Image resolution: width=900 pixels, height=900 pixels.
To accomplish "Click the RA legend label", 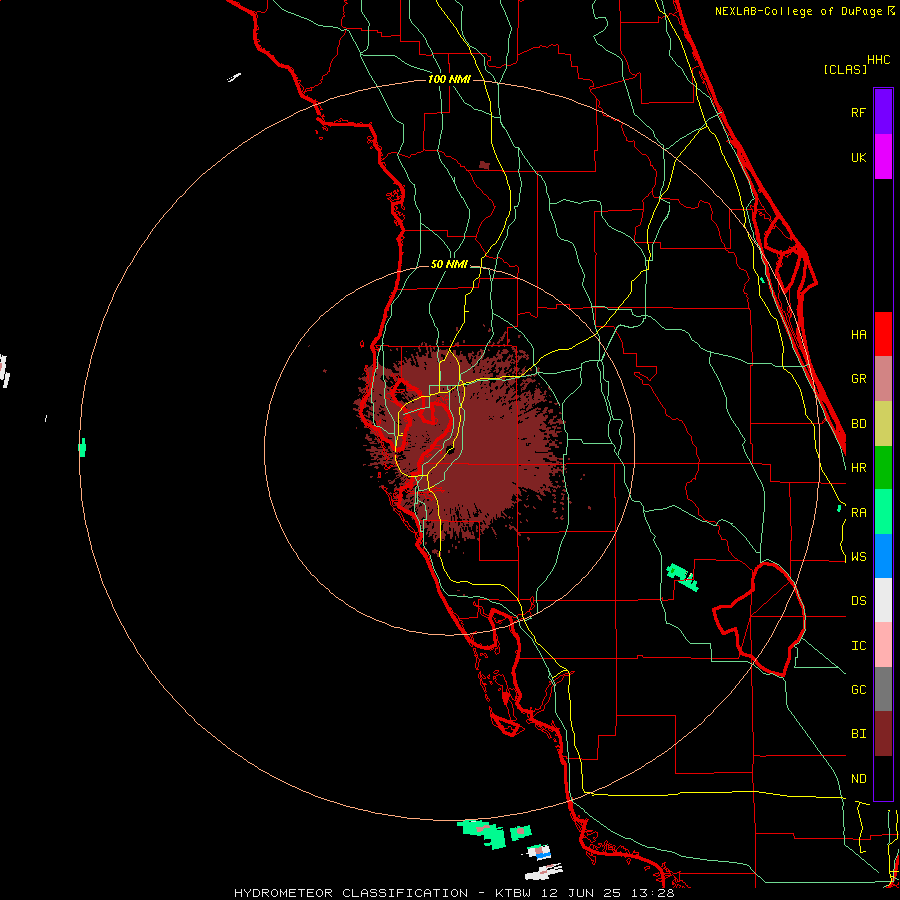I will pos(858,512).
